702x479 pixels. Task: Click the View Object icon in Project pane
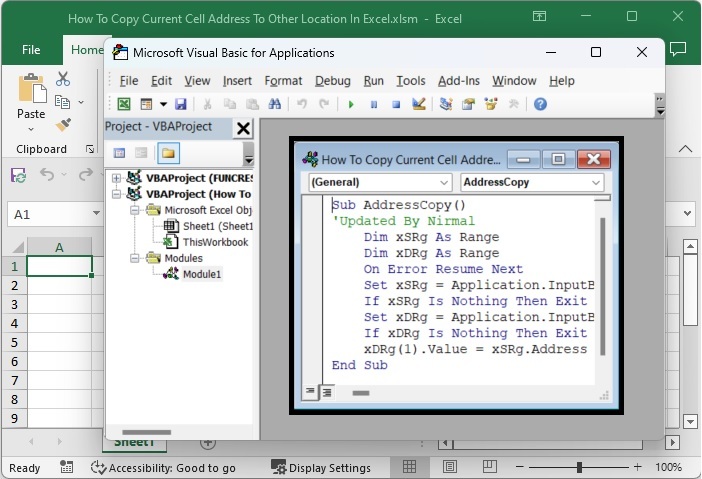(x=141, y=153)
